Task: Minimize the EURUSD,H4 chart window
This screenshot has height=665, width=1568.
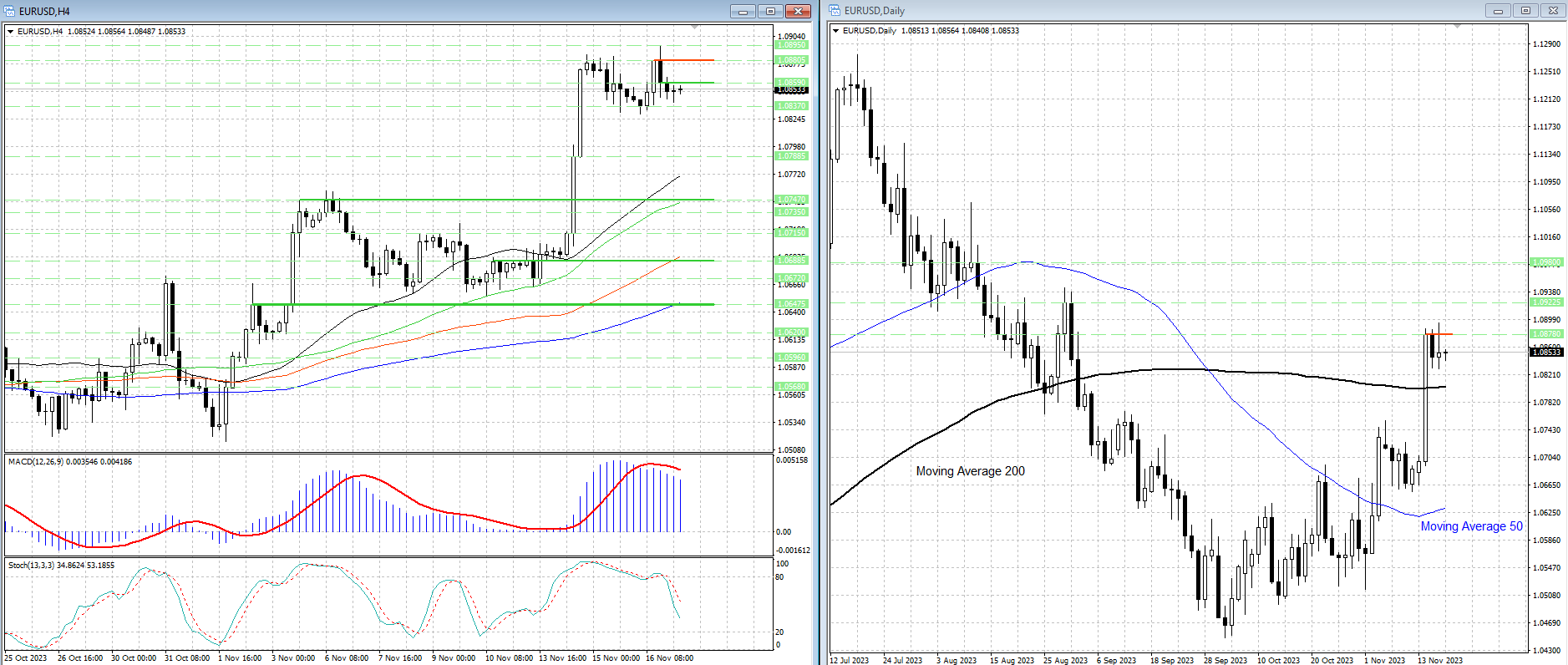Action: 742,11
